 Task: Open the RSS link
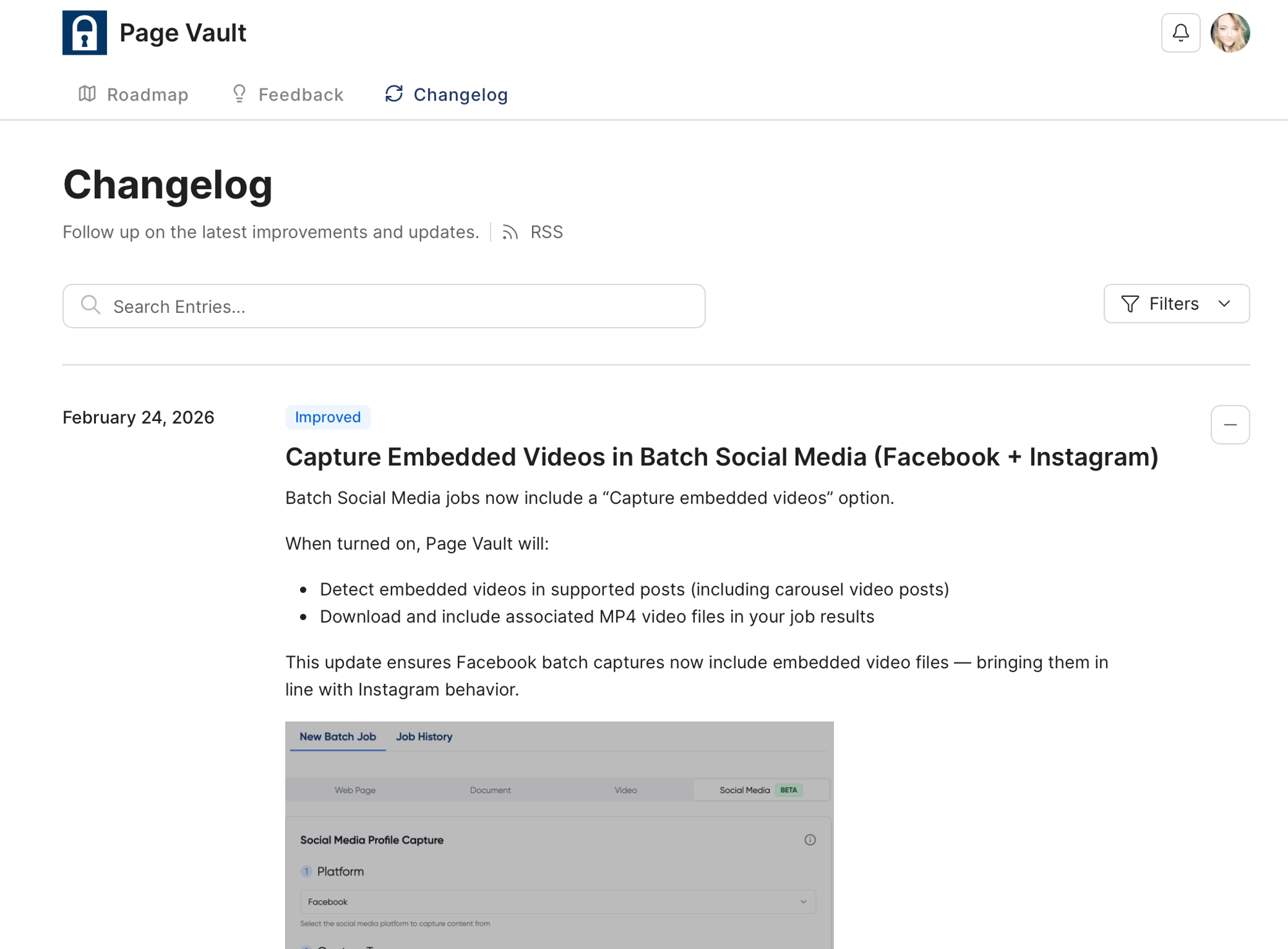pyautogui.click(x=546, y=232)
